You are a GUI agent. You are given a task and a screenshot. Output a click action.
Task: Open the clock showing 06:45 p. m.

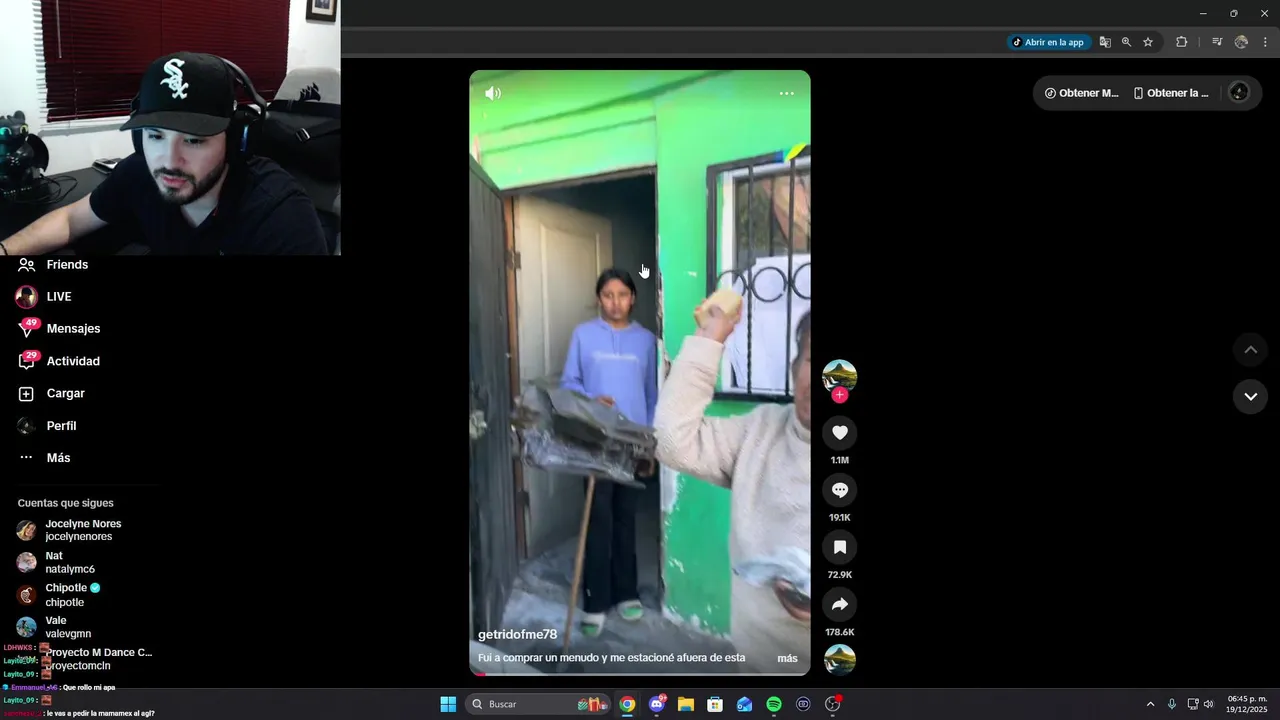(1247, 704)
